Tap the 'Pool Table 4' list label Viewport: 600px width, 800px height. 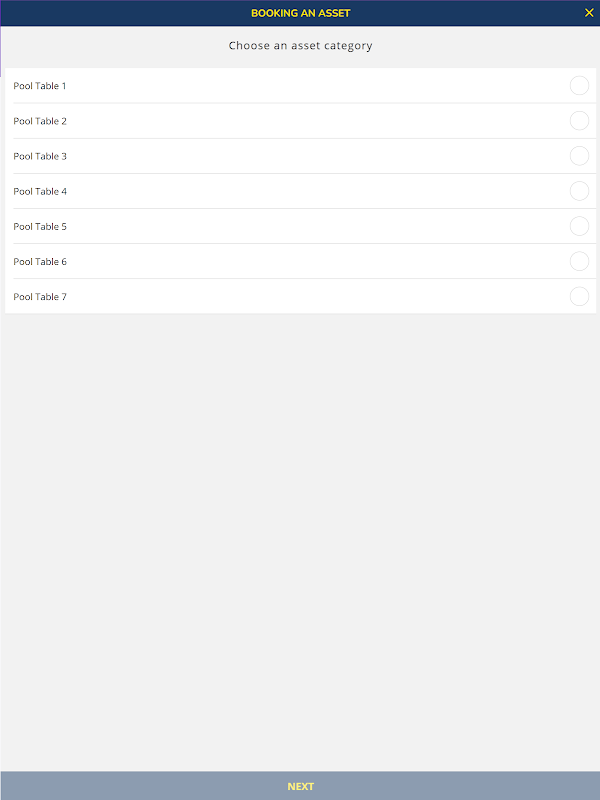pyautogui.click(x=40, y=191)
